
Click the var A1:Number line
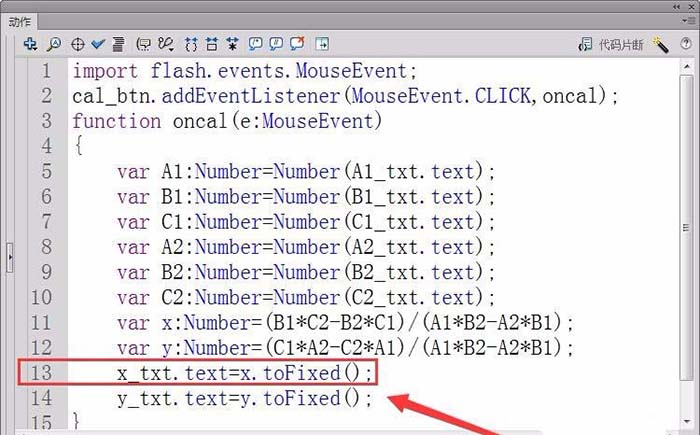tap(306, 171)
